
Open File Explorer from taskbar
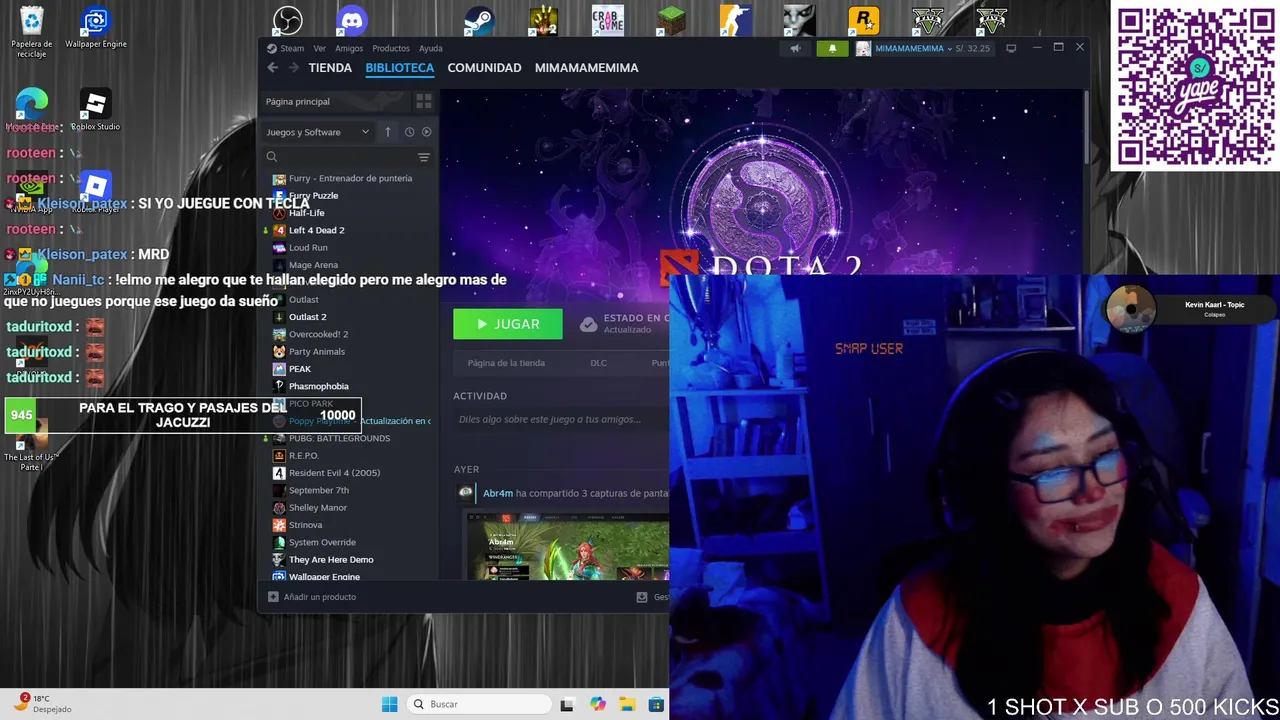pyautogui.click(x=627, y=704)
